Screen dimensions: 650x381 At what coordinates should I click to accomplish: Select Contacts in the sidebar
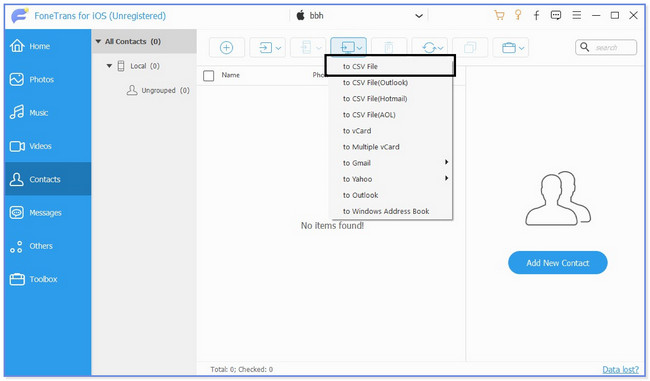point(48,179)
